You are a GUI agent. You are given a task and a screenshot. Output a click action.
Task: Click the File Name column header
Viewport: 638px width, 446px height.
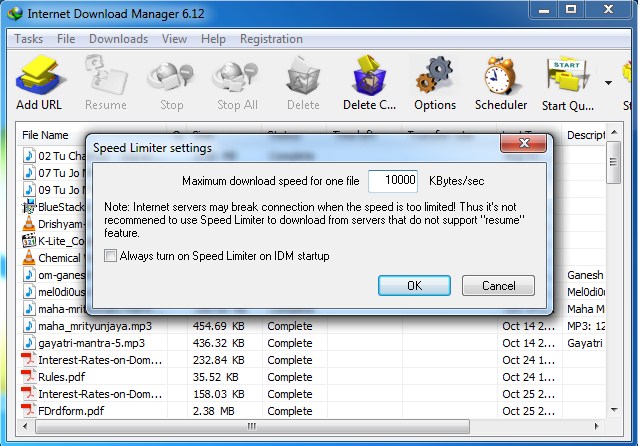(45, 135)
